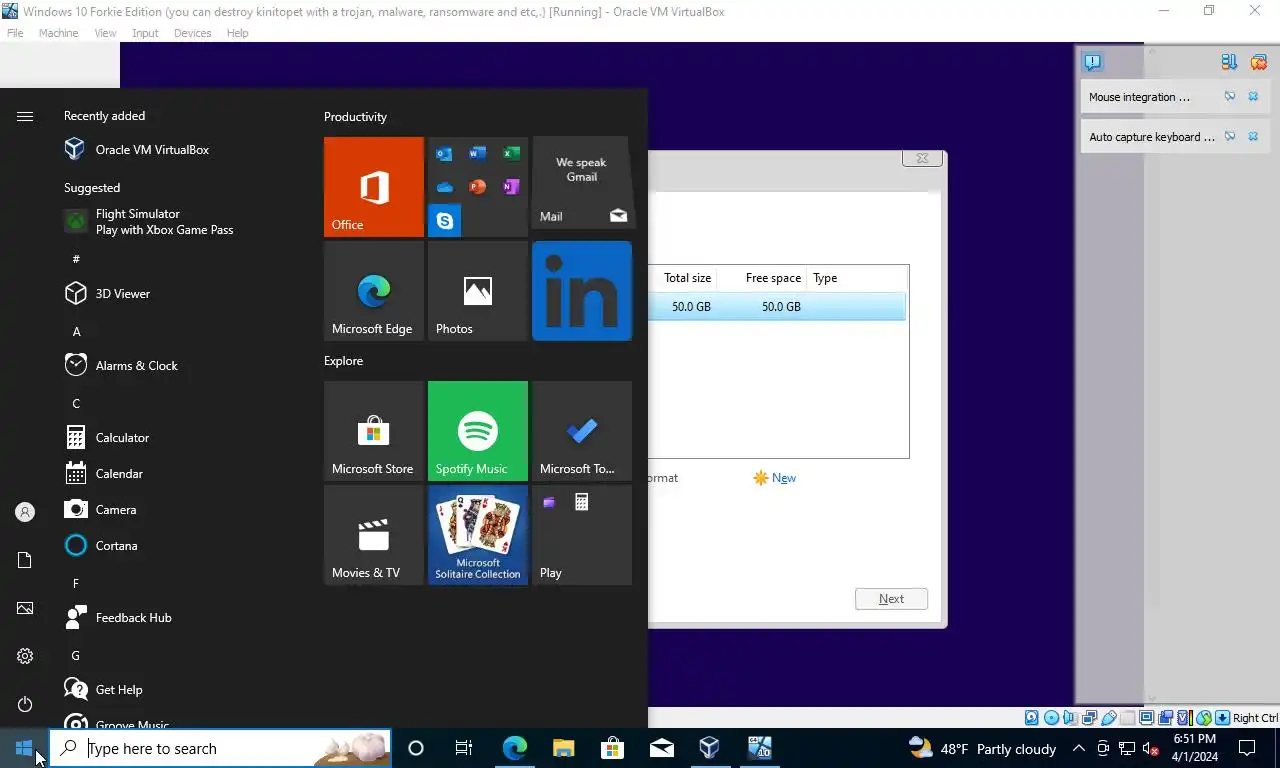Click the New link in setup window
Viewport: 1280px width, 768px height.
(x=775, y=478)
